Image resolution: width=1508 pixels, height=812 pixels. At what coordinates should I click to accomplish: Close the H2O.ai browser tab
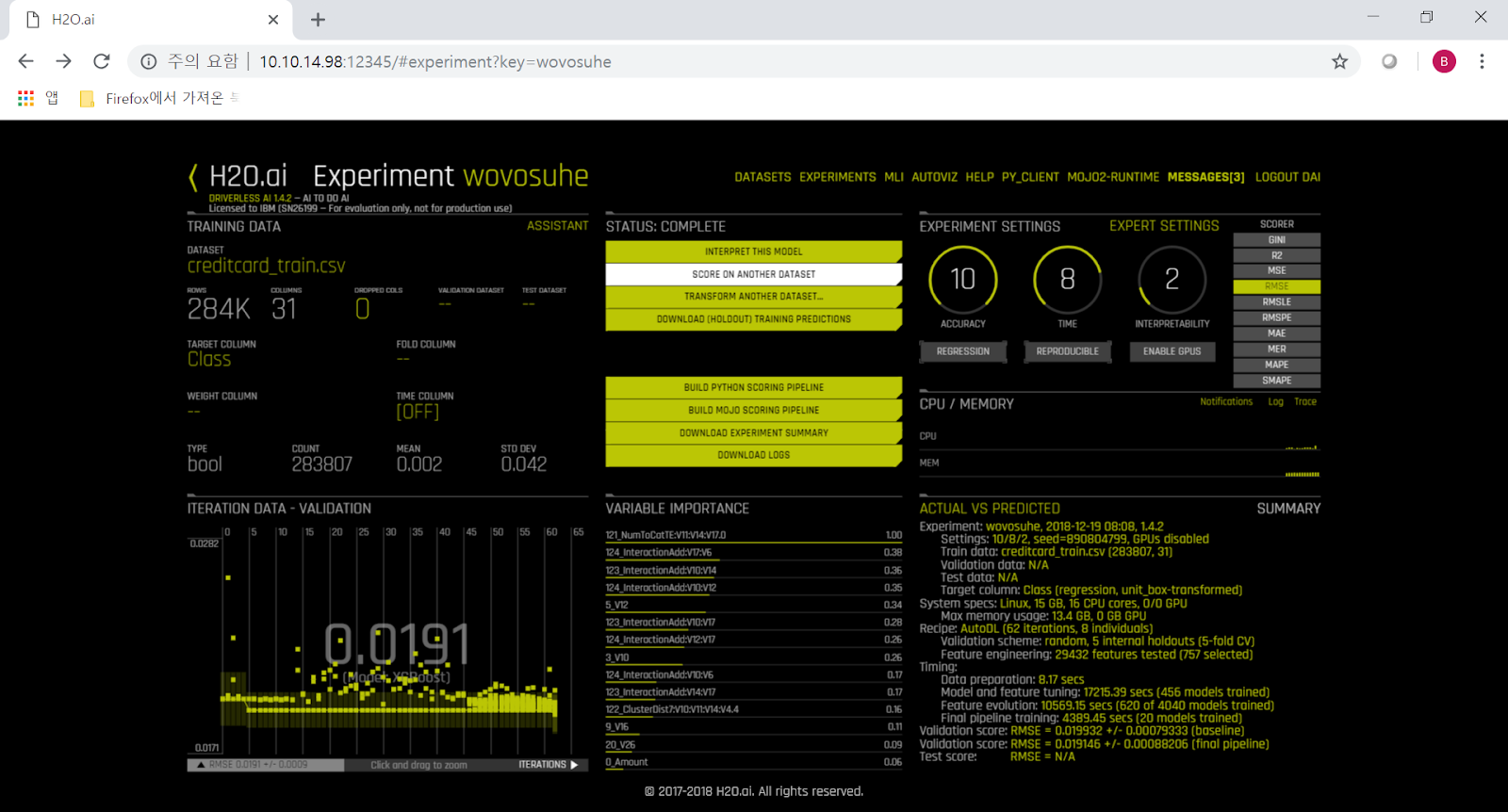point(273,19)
